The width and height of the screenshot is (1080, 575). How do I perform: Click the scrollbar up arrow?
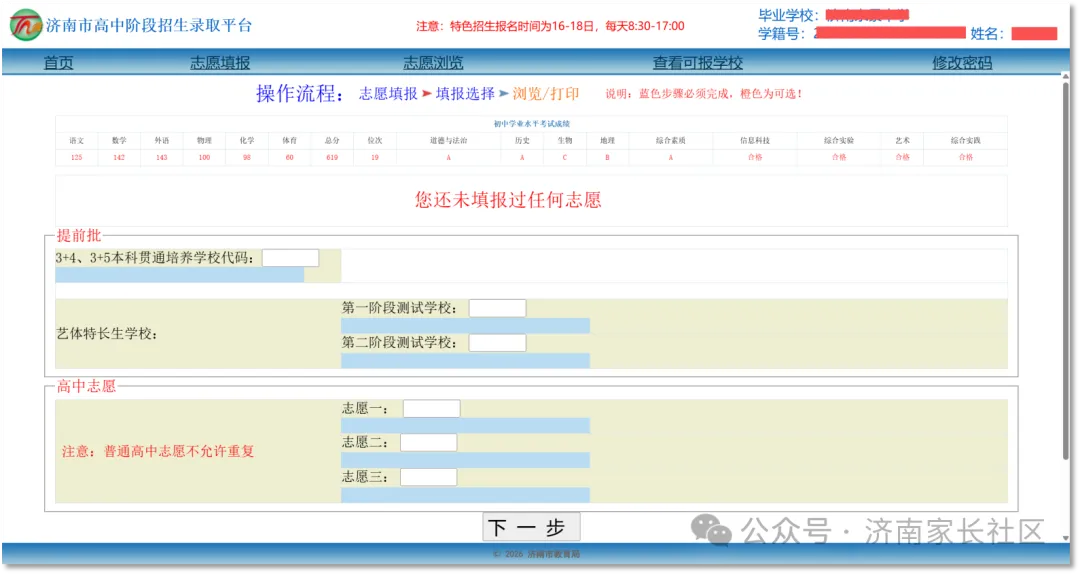click(x=1066, y=75)
